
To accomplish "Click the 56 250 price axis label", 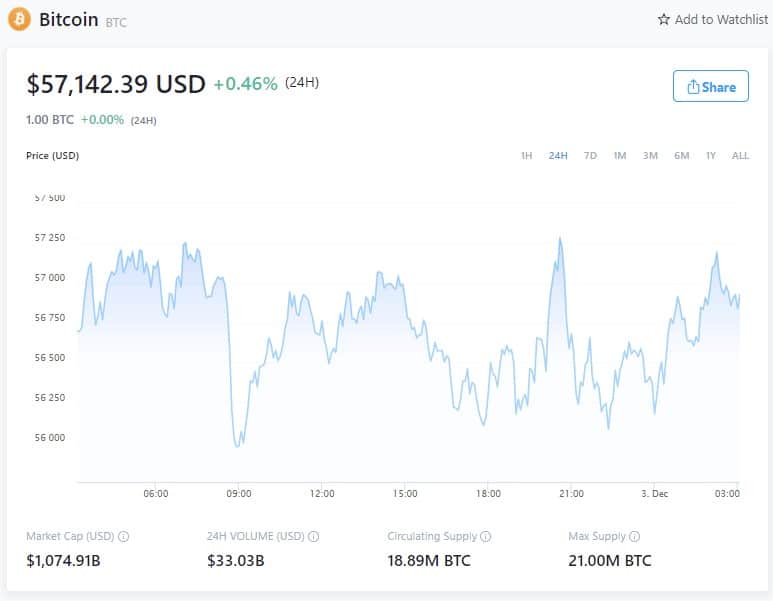I will pos(50,397).
